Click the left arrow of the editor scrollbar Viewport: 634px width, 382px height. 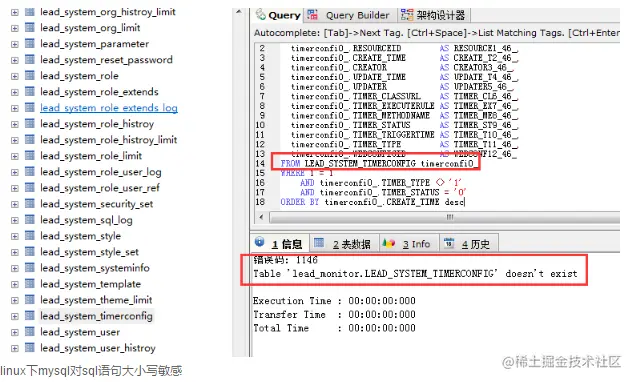tap(261, 217)
